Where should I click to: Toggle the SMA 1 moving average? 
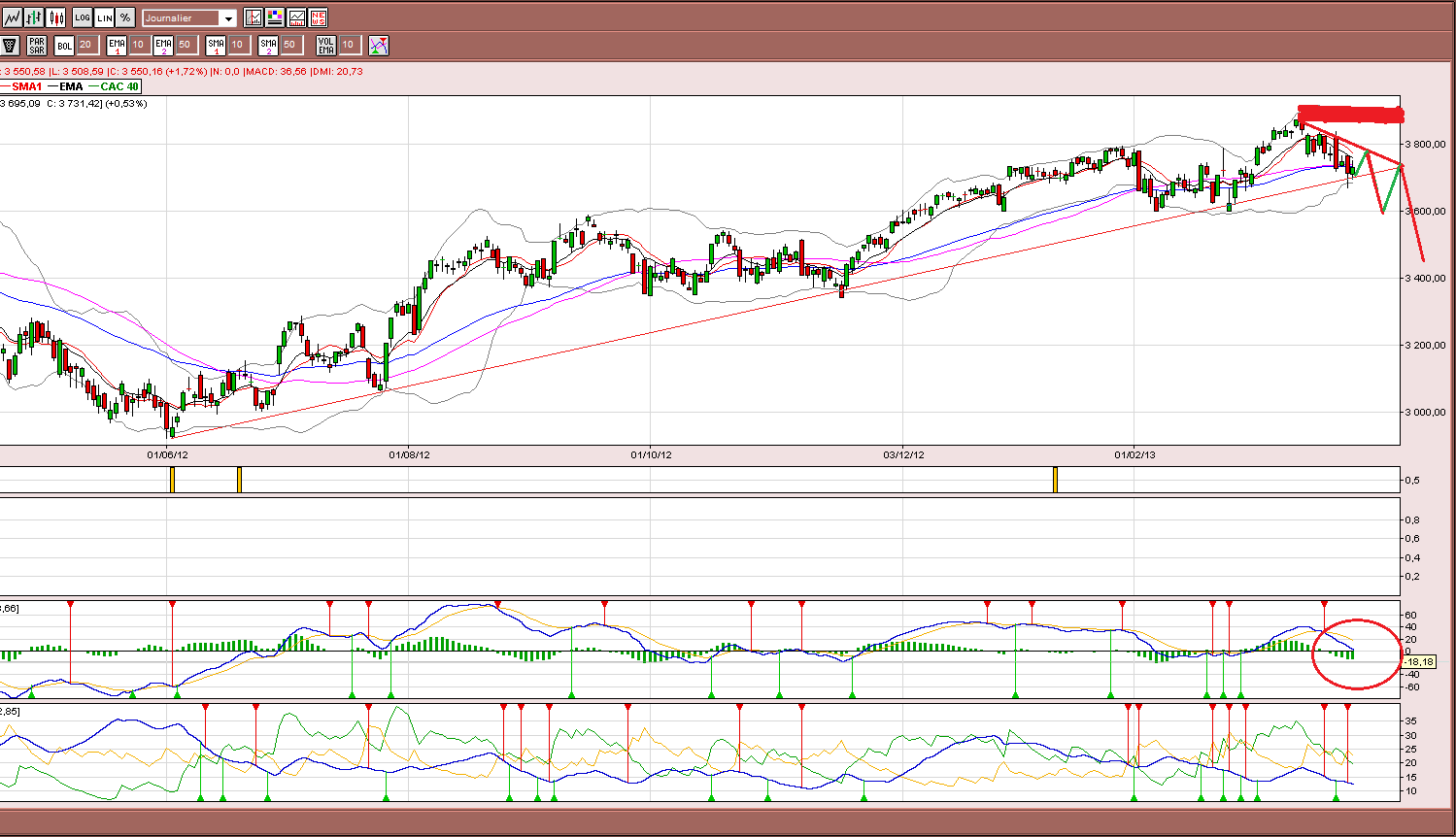click(x=217, y=45)
